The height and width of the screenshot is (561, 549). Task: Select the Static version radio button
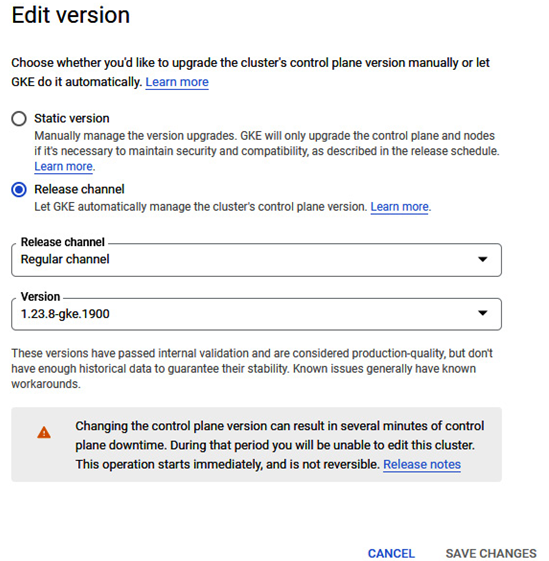pos(19,118)
